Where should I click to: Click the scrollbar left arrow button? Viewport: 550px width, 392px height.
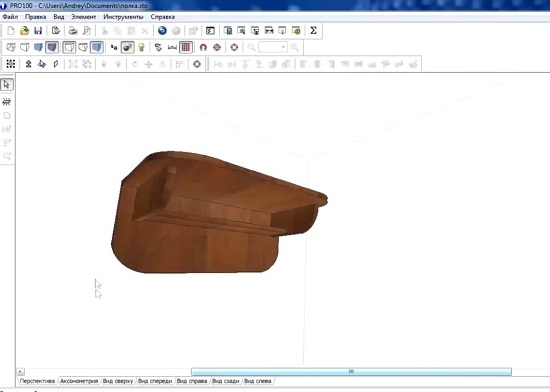21,372
